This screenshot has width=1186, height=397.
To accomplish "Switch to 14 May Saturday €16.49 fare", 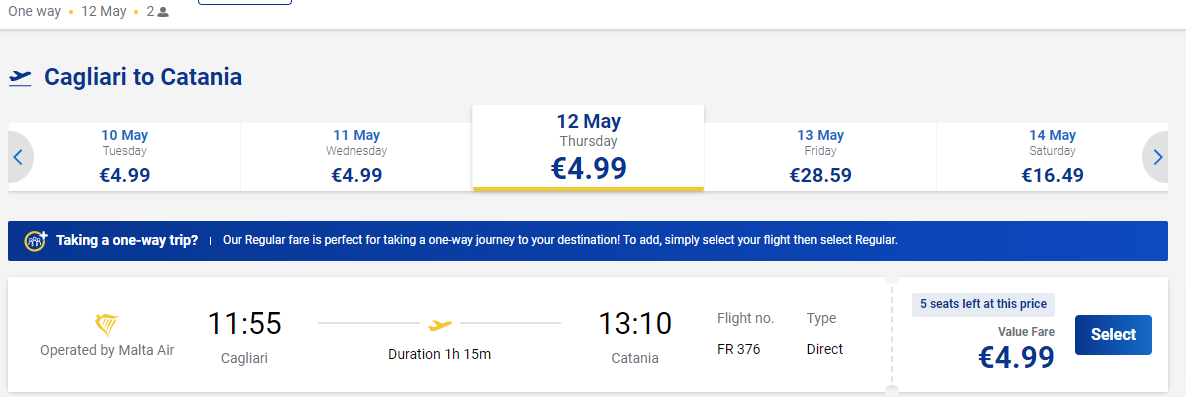I will pyautogui.click(x=1052, y=157).
